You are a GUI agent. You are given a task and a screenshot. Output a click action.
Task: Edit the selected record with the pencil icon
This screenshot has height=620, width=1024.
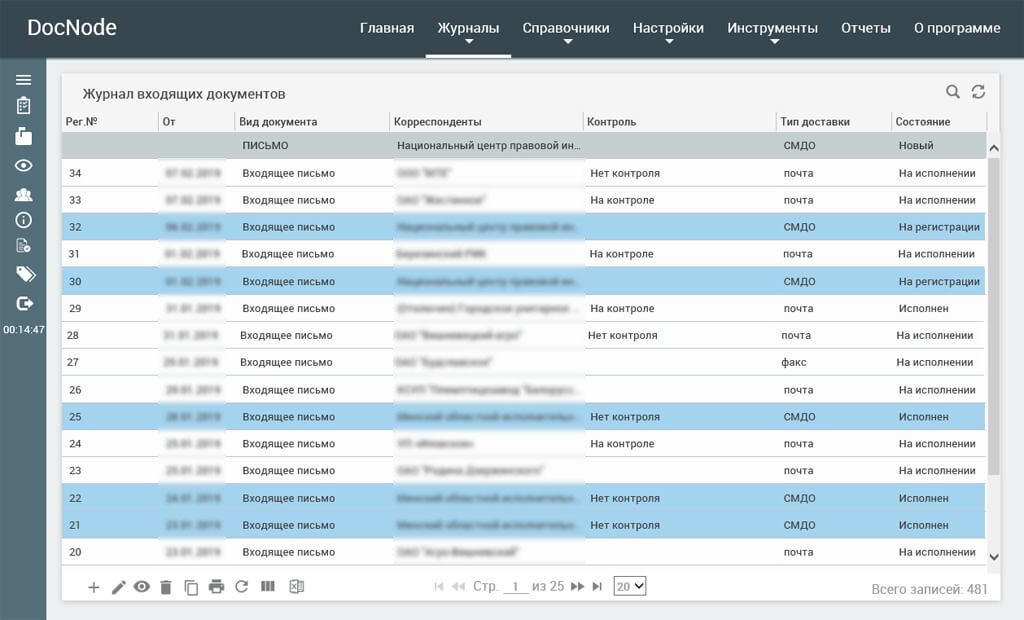118,587
